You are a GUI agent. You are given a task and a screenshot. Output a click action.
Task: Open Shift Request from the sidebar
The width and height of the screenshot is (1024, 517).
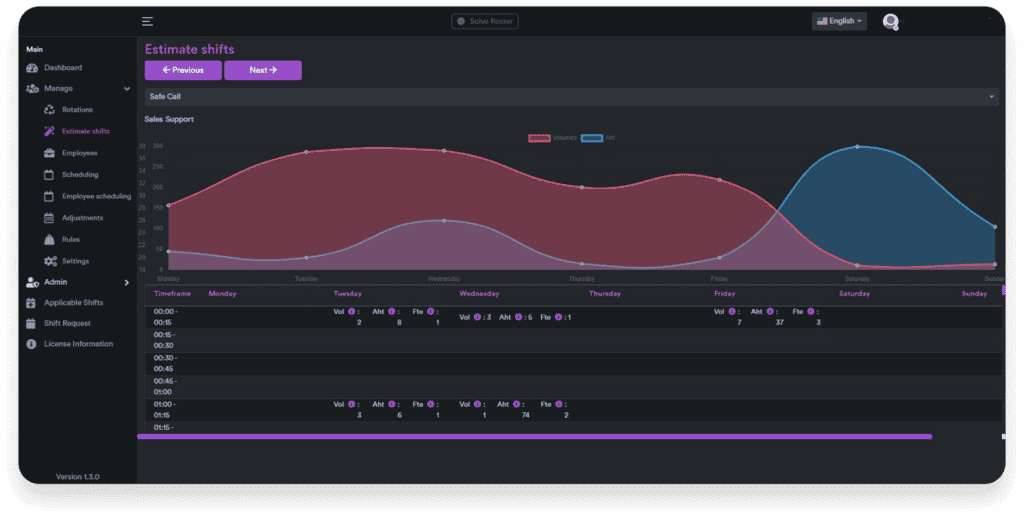[67, 323]
